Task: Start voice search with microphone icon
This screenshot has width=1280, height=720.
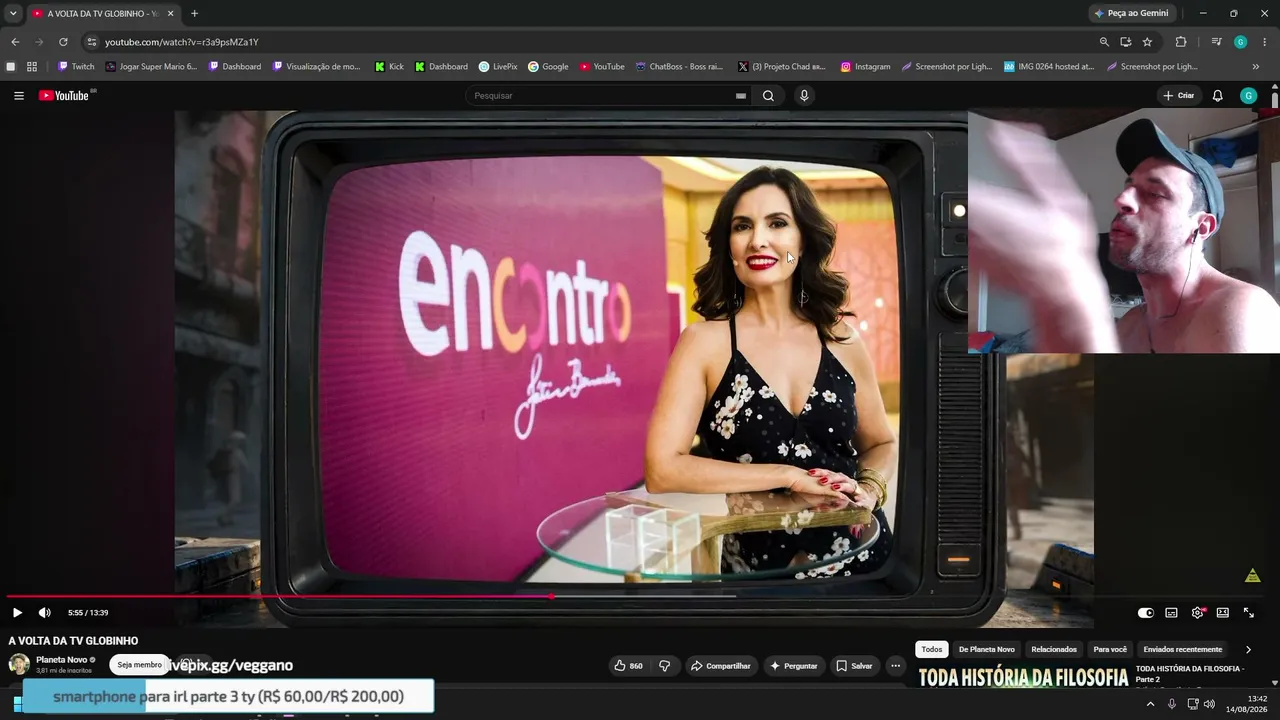Action: 804,96
